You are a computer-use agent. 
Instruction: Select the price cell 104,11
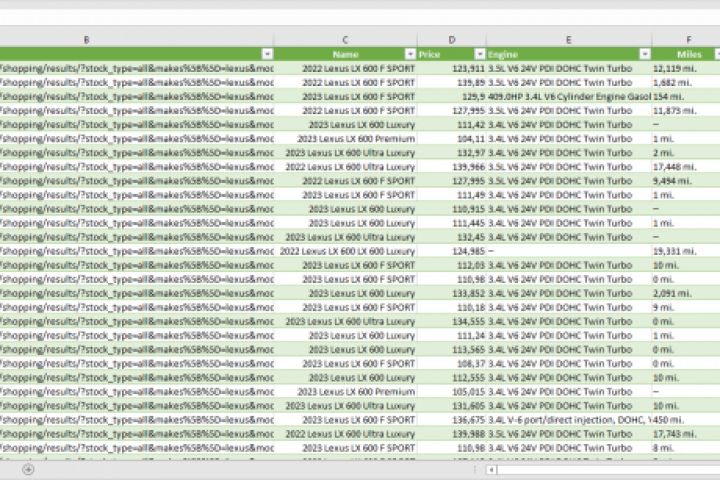[451, 139]
